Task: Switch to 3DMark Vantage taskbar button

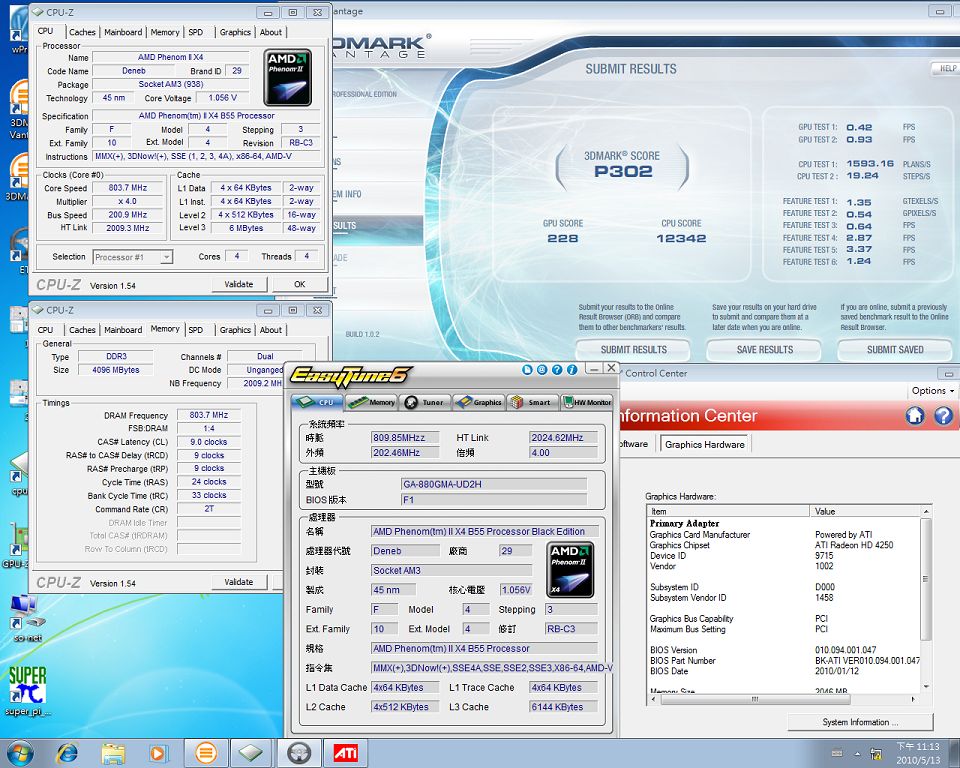Action: 206,753
